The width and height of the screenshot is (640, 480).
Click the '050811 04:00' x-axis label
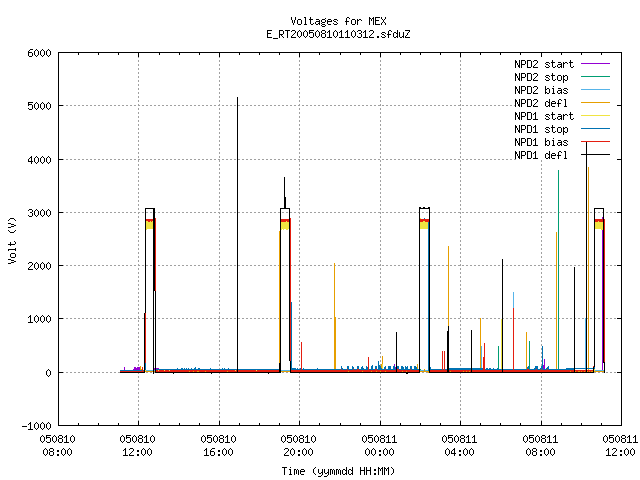[x=459, y=445]
